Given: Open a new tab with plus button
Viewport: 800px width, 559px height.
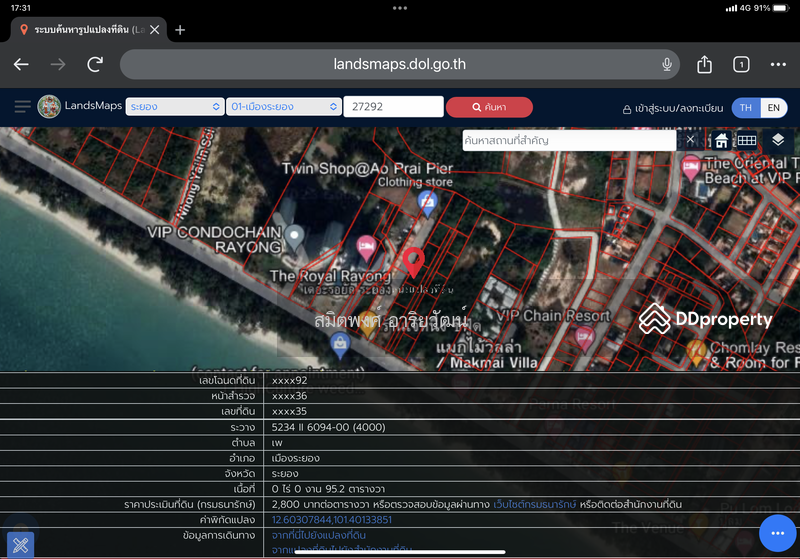Looking at the screenshot, I should (180, 30).
